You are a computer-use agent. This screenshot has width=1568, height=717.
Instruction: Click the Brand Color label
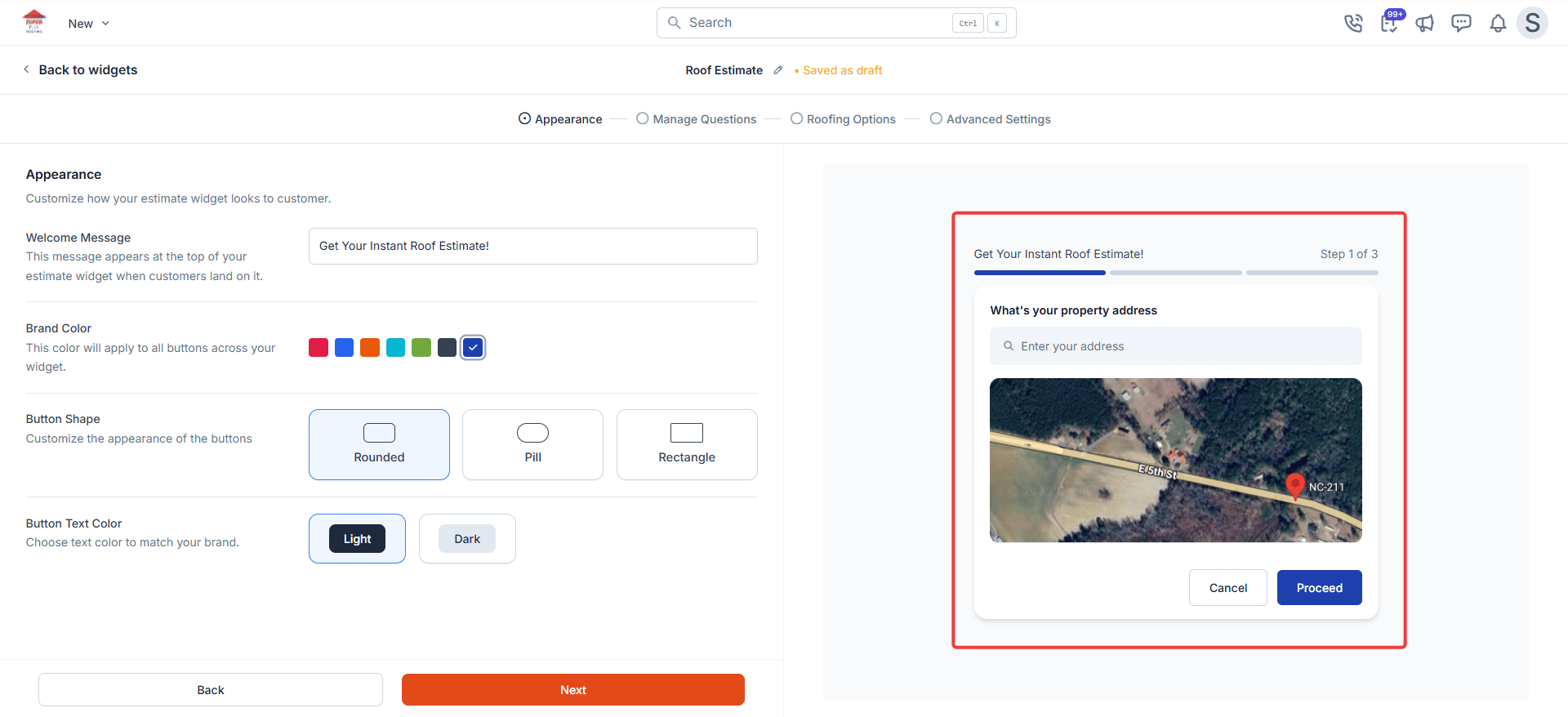coord(59,328)
